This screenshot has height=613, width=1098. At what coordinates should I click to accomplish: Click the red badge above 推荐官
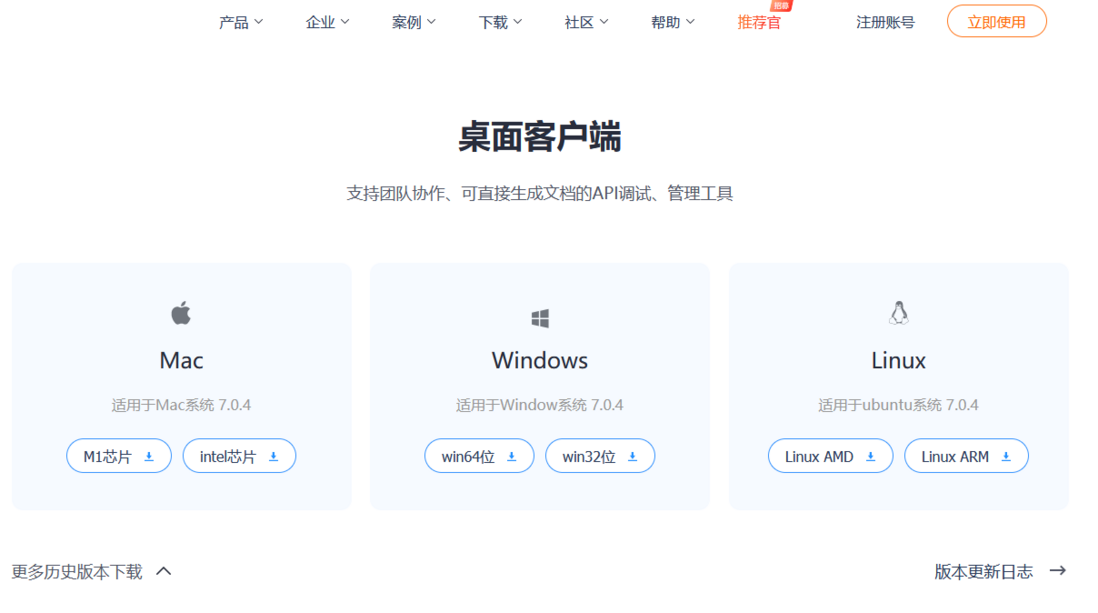click(x=779, y=7)
